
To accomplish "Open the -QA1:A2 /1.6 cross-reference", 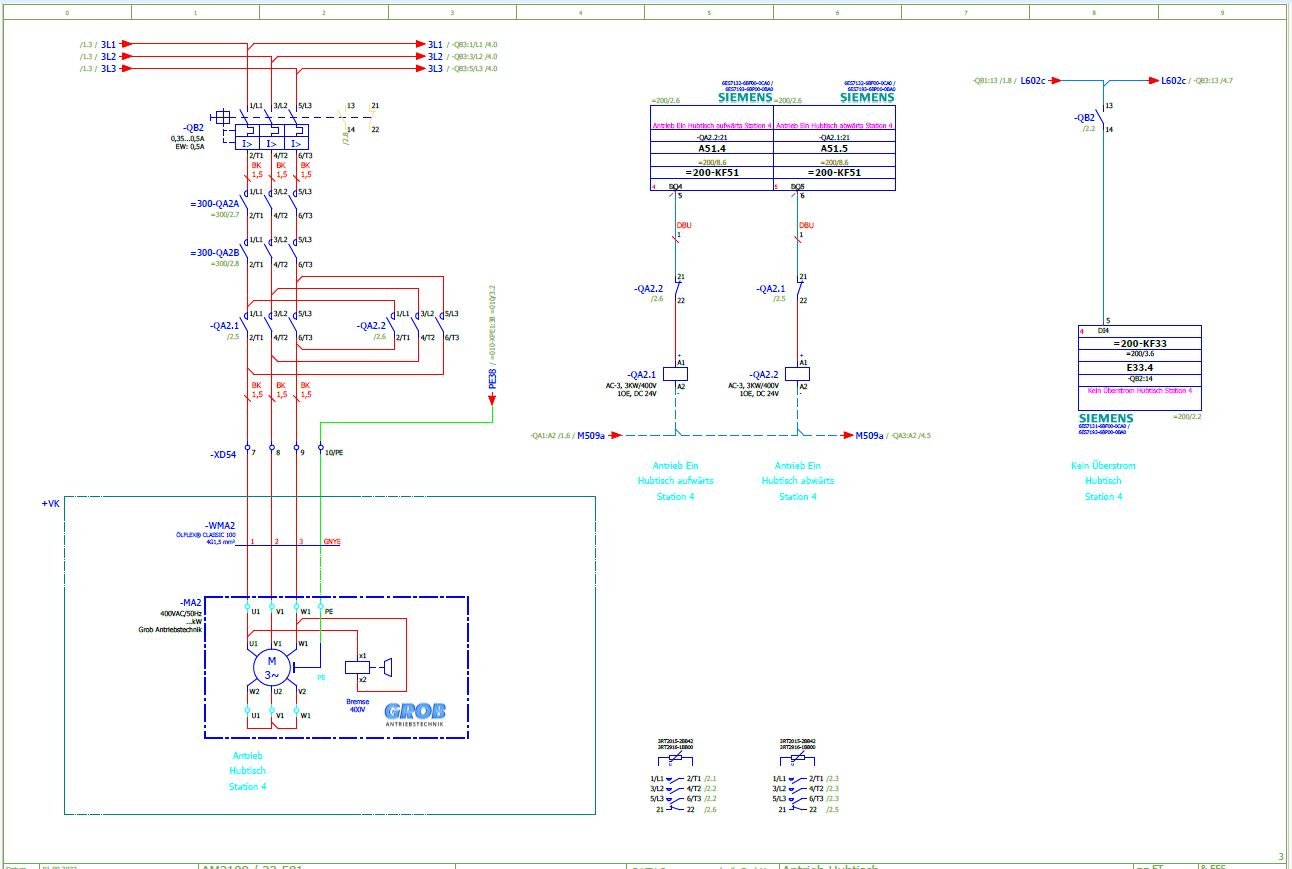I will tap(551, 435).
